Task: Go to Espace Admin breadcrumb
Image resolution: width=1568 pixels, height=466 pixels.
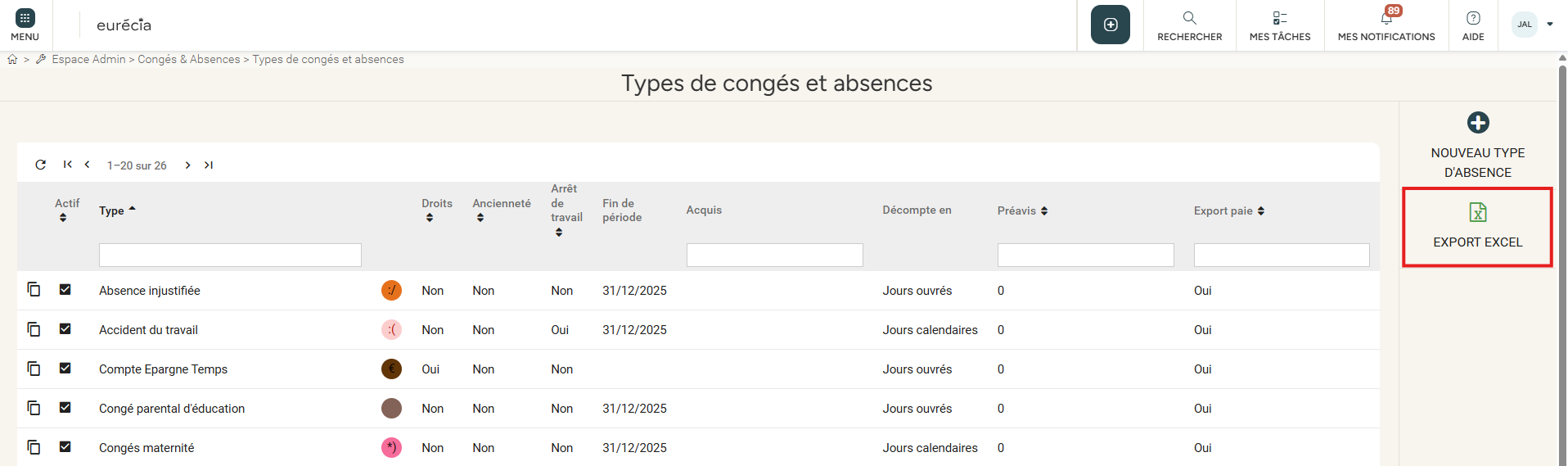Action: 88,59
